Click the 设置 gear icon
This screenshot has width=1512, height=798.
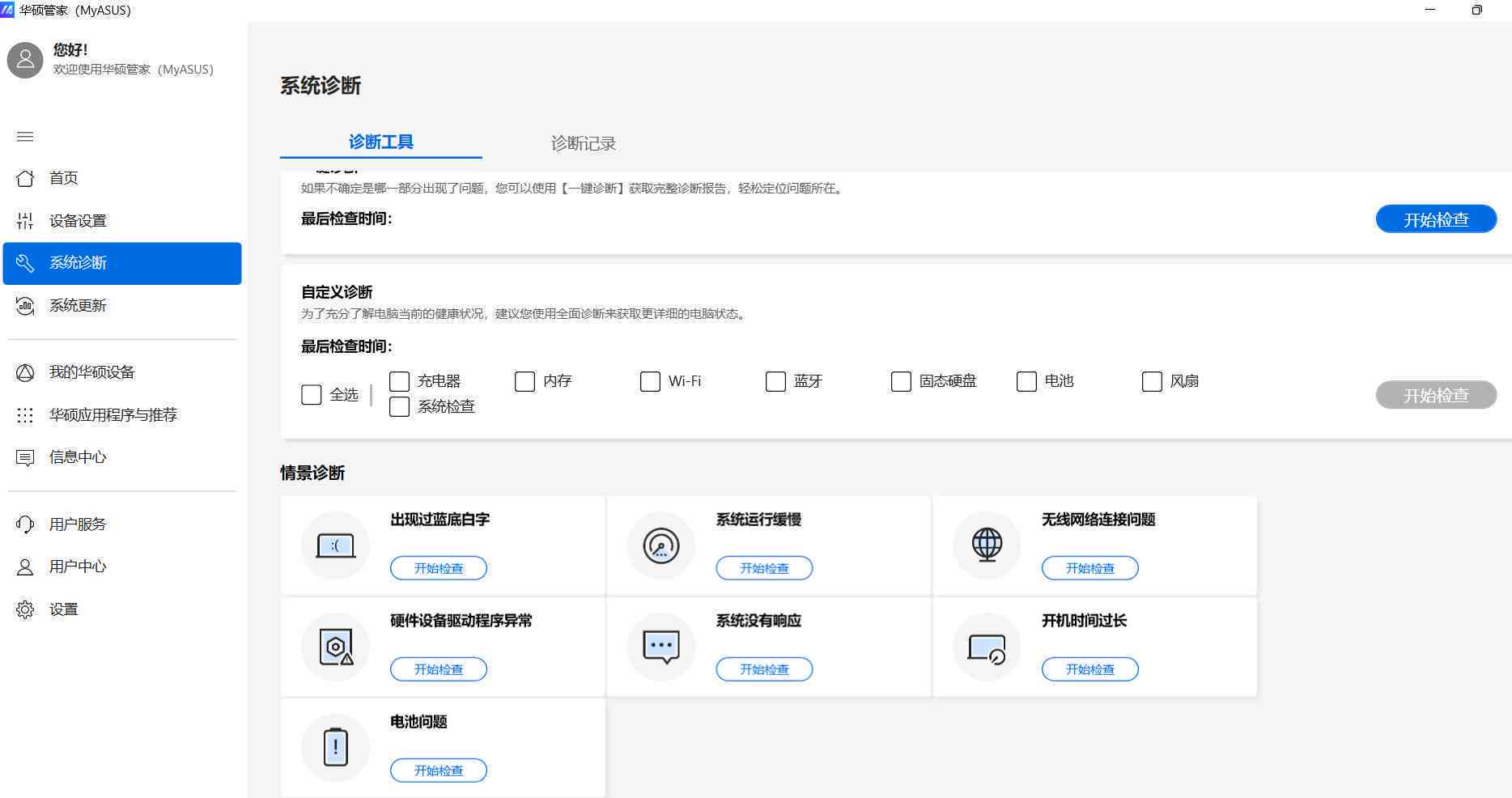coord(25,609)
